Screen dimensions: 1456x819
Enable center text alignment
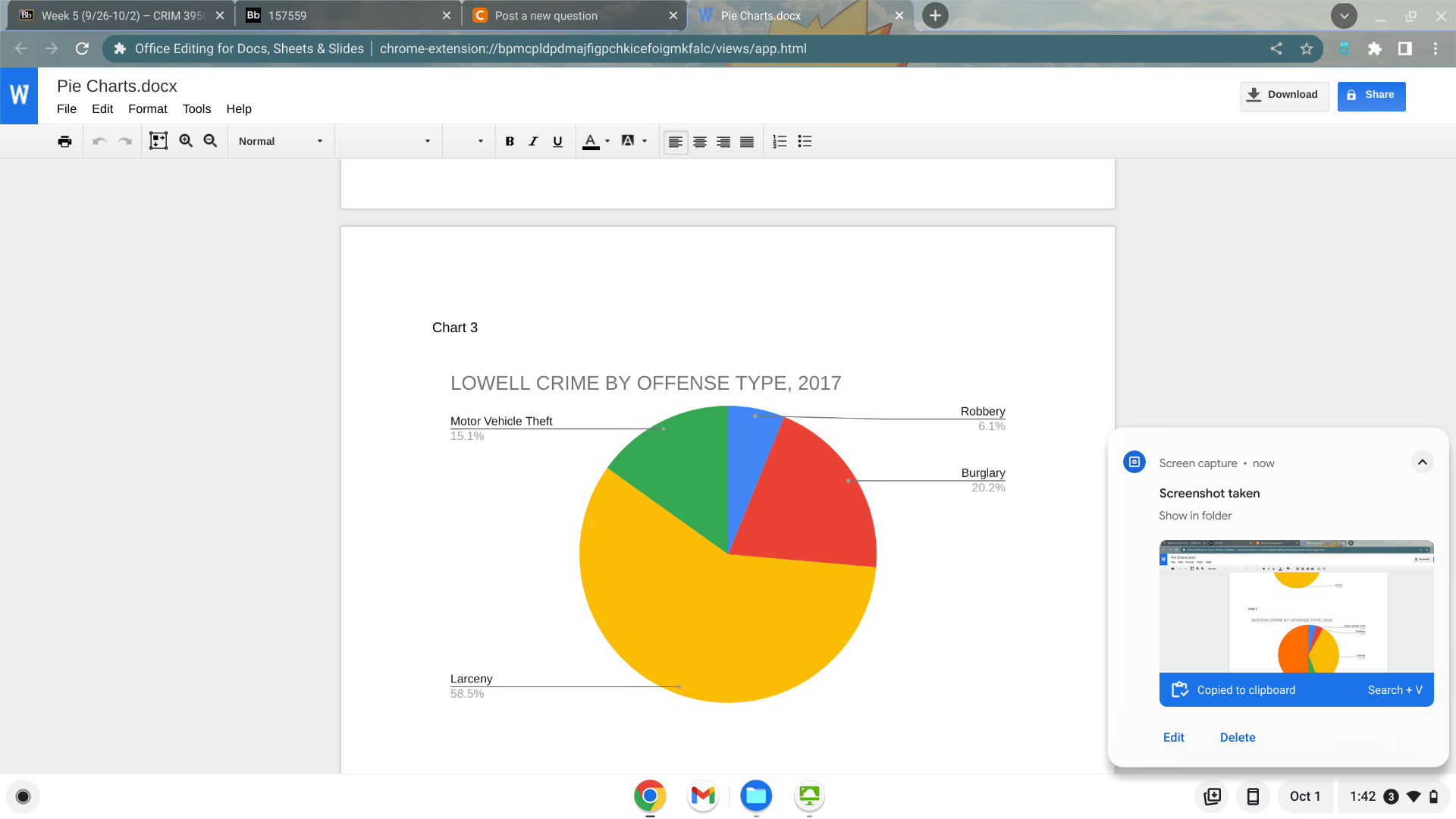[x=699, y=141]
